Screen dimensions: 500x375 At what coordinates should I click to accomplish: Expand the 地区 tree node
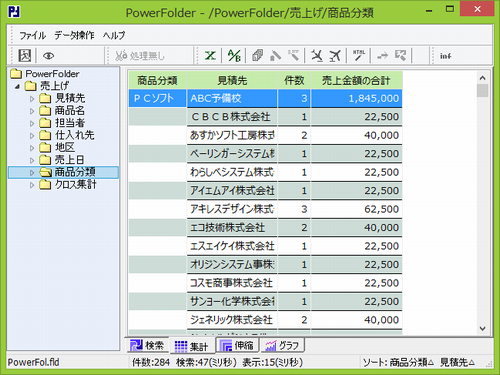coord(32,148)
